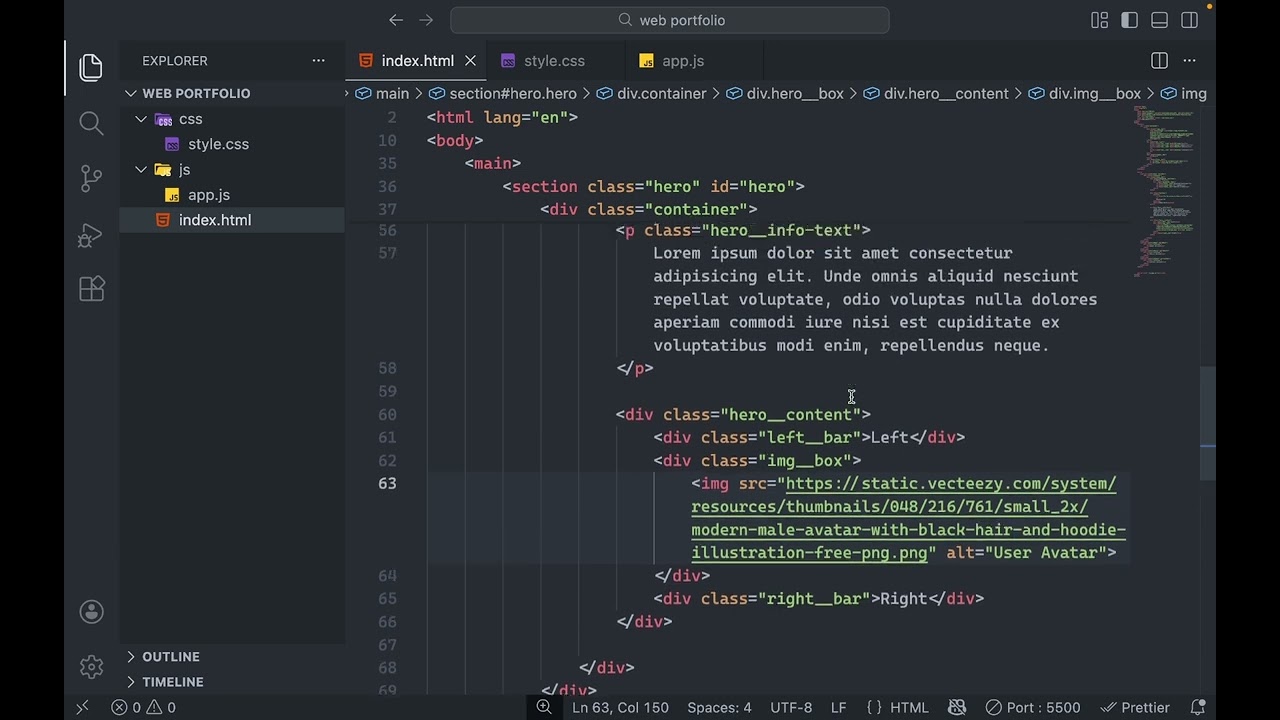The height and width of the screenshot is (720, 1280).
Task: Go forward with the right arrow
Action: click(426, 20)
